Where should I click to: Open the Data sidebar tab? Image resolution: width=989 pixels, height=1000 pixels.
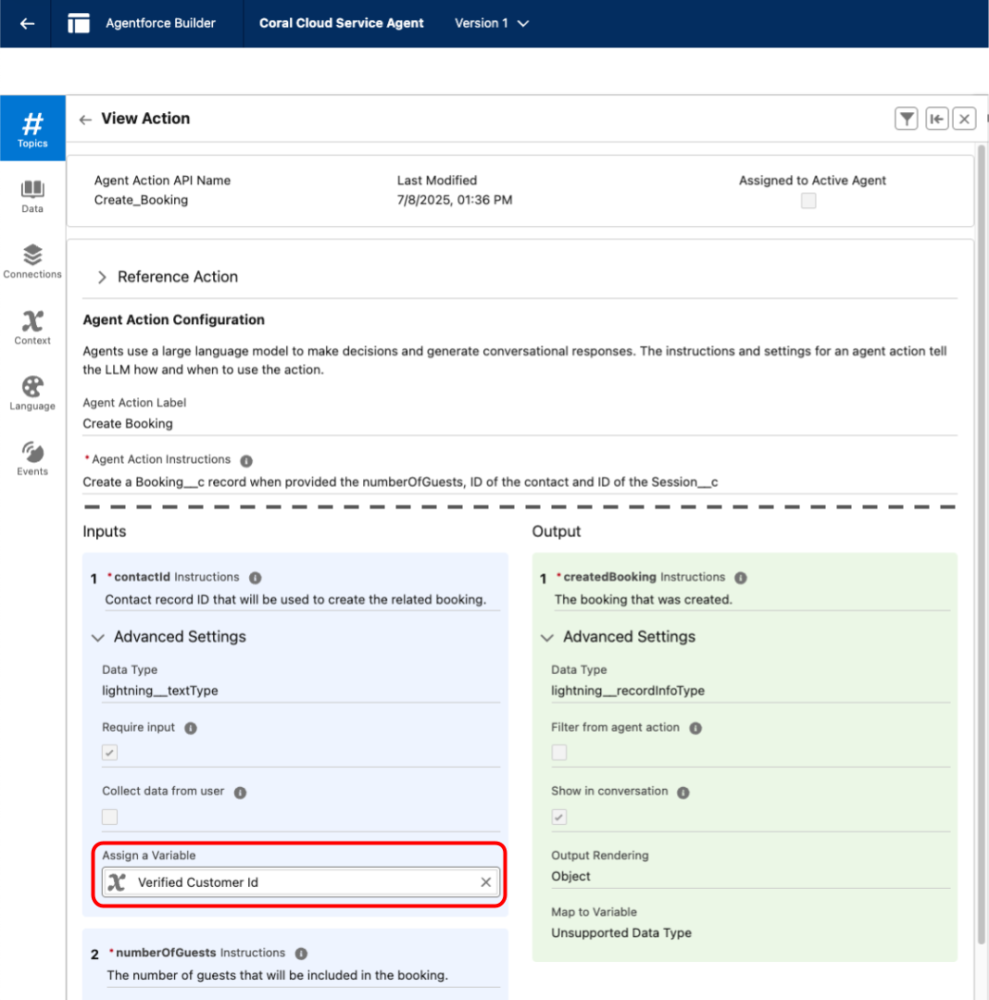coord(33,196)
